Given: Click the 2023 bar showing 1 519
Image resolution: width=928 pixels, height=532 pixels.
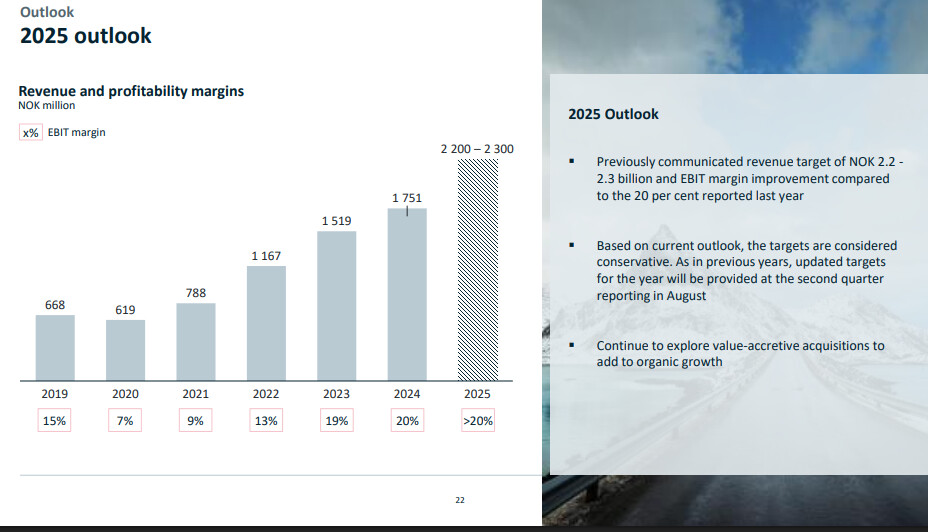Looking at the screenshot, I should tap(337, 305).
